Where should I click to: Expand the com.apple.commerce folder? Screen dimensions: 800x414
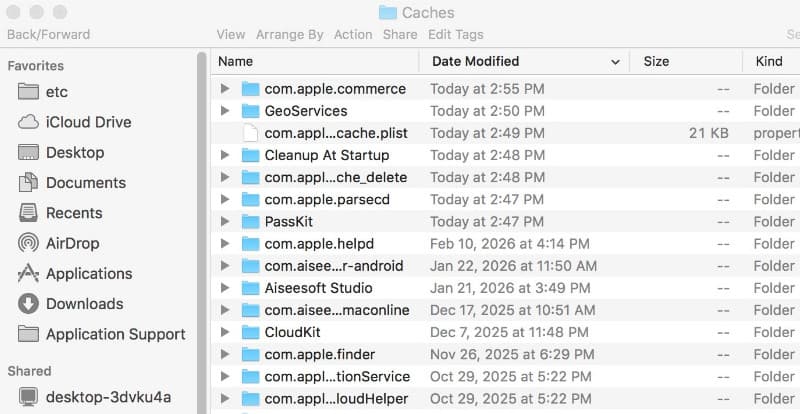(224, 89)
